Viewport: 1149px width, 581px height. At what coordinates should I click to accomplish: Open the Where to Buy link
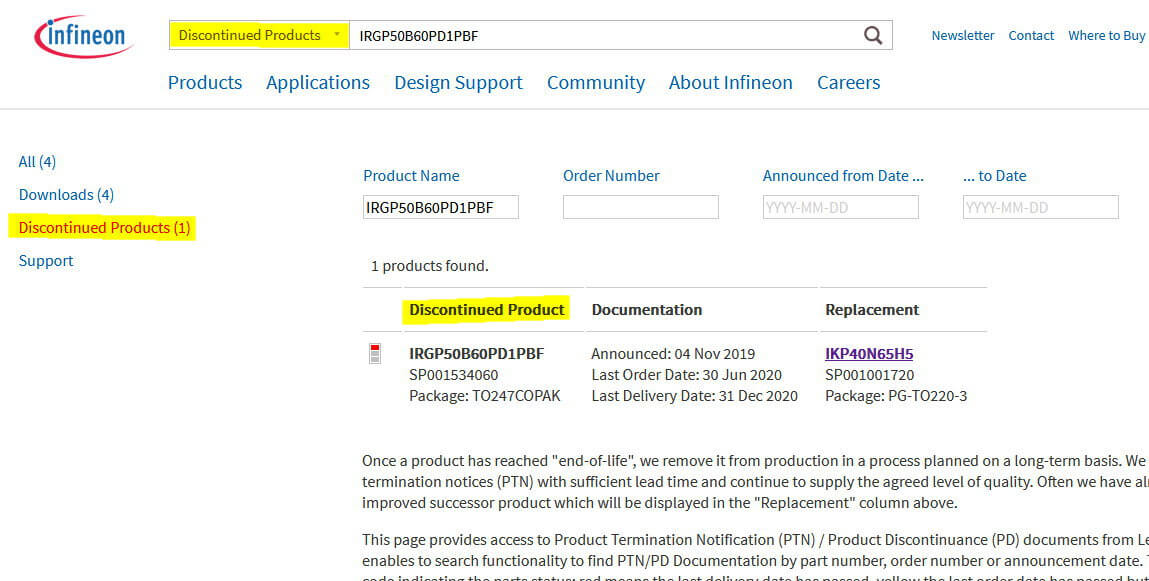pyautogui.click(x=1106, y=35)
